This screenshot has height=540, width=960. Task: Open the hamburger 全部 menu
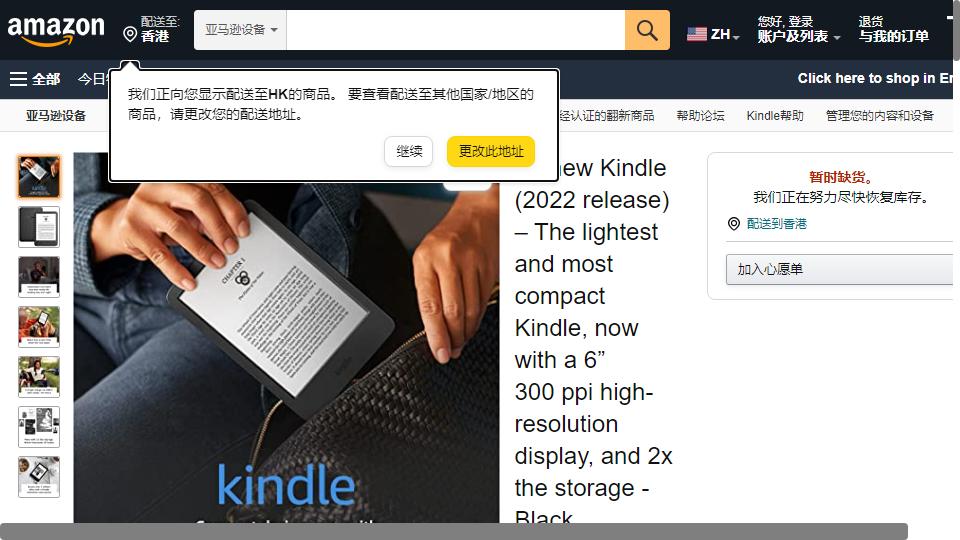(35, 79)
